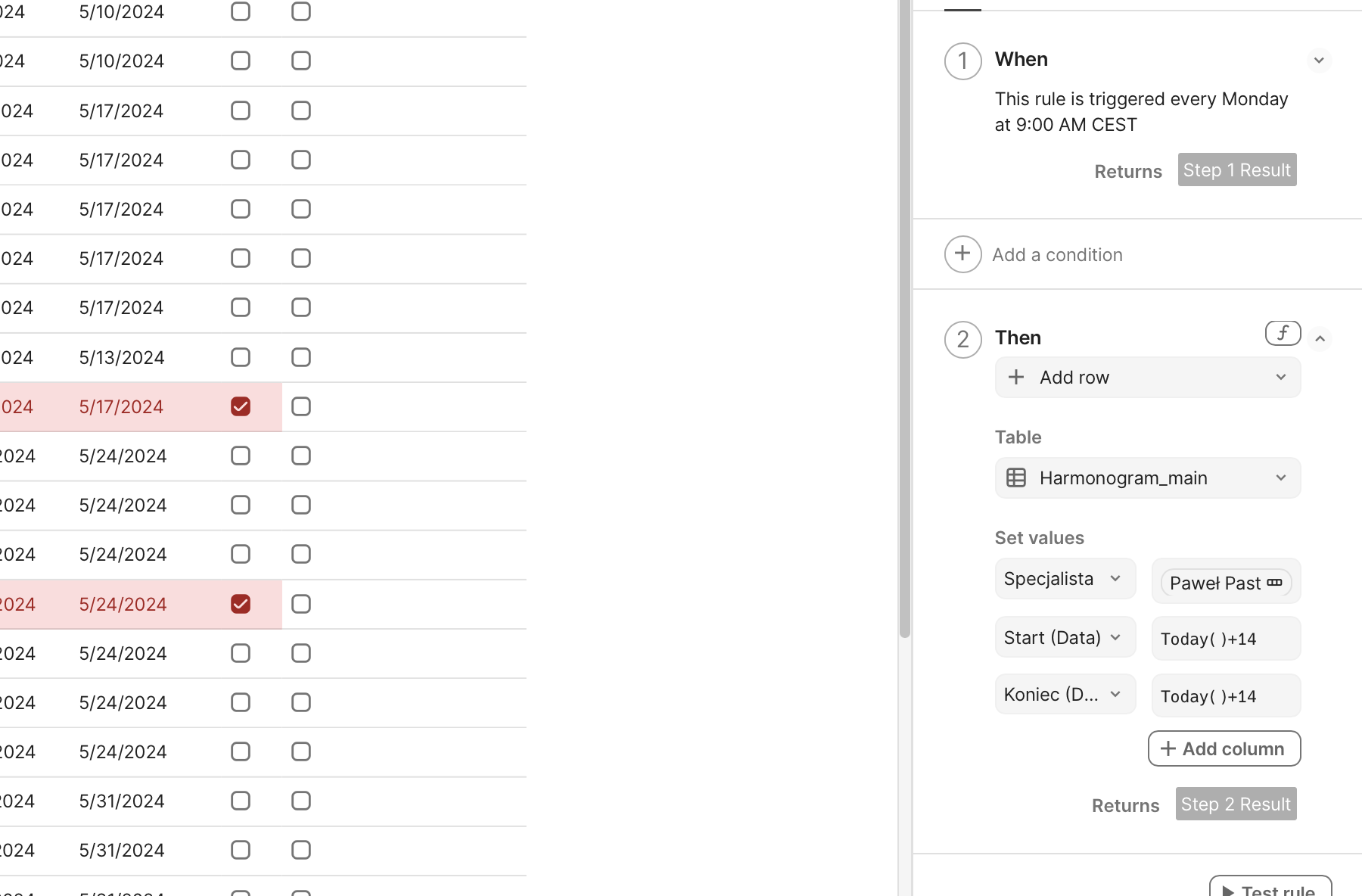The height and width of the screenshot is (896, 1362).
Task: Click the plus icon to add a condition
Action: (x=962, y=254)
